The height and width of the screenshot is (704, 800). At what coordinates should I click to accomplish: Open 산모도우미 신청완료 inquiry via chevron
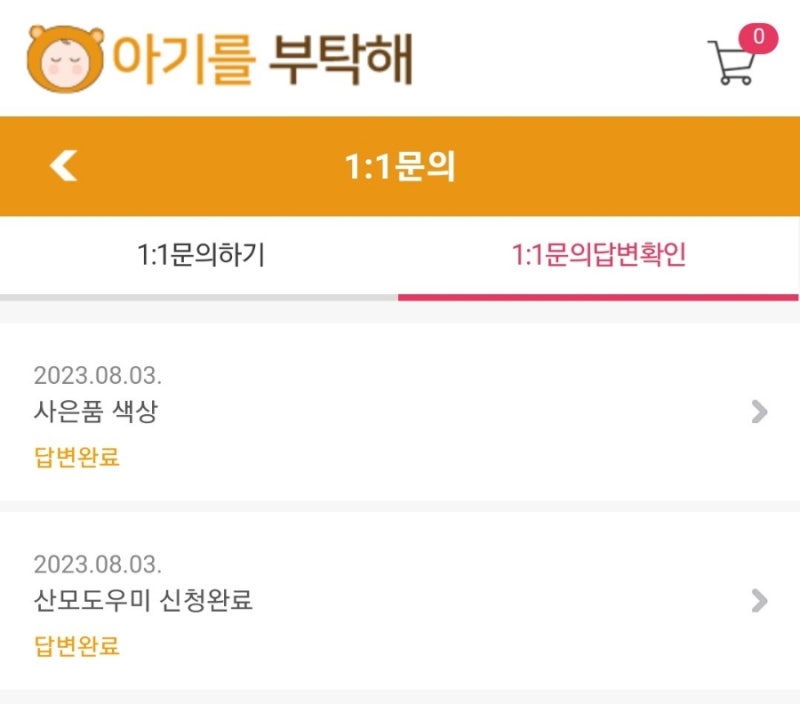click(x=759, y=600)
